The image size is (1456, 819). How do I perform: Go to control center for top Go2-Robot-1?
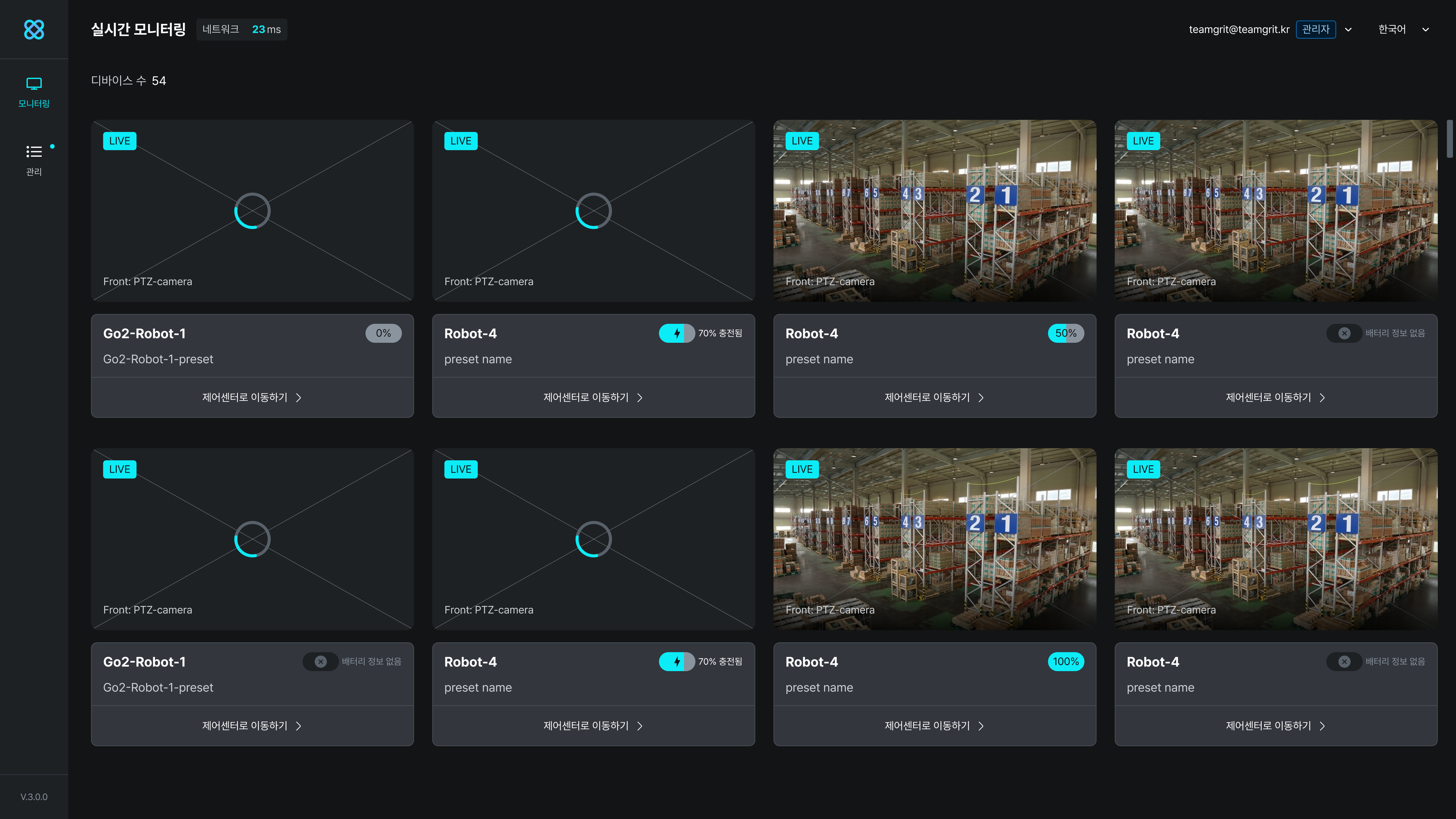[x=252, y=397]
